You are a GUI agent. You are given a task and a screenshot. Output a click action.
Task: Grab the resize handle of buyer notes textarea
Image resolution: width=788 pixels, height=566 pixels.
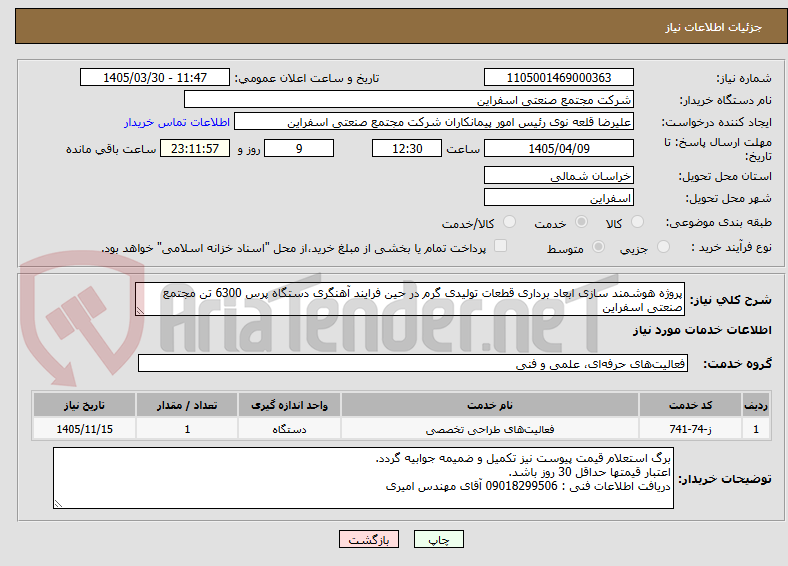[58, 504]
